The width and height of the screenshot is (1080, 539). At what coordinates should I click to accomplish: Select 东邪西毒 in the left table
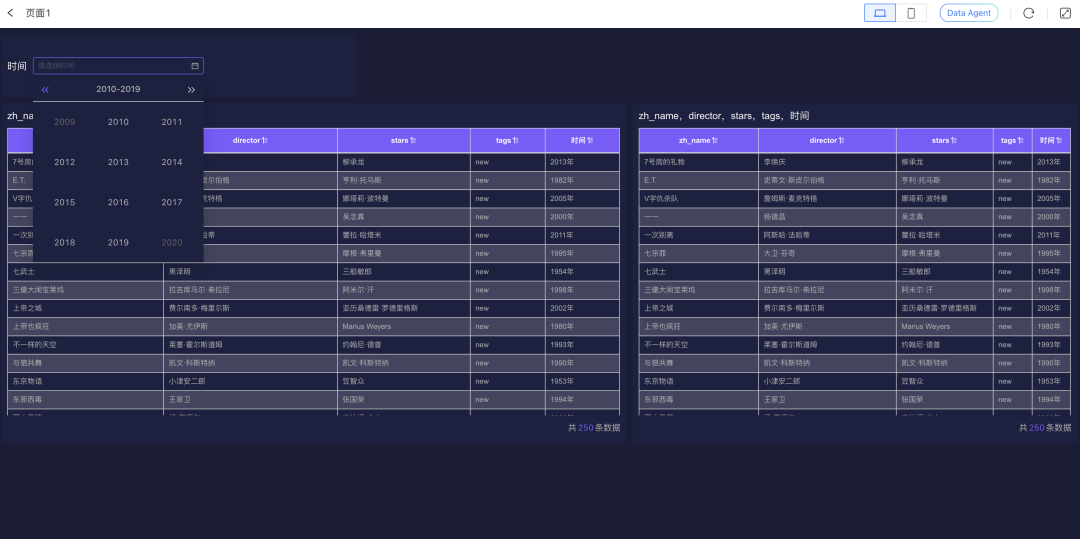(x=28, y=399)
